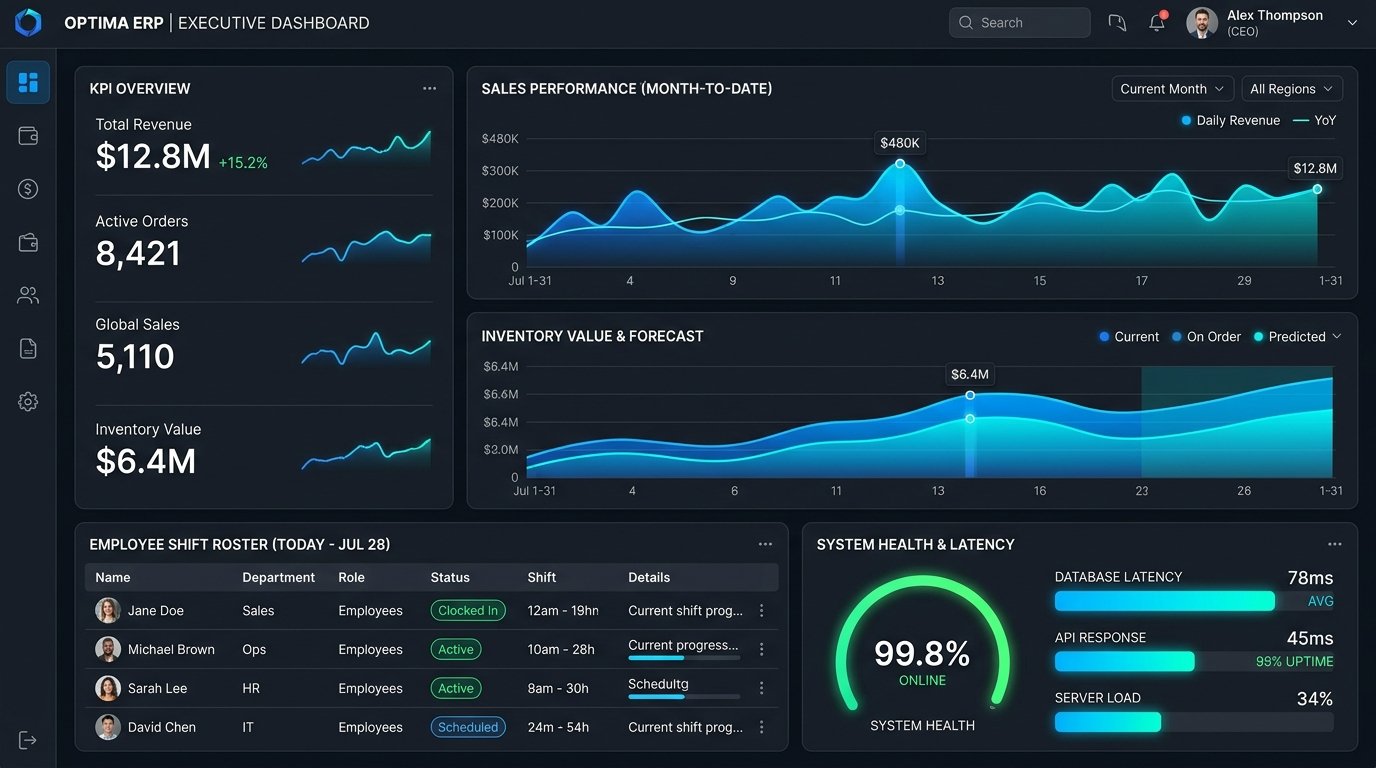Focus the Search field in the top bar
This screenshot has height=768, width=1376.
pos(1020,23)
